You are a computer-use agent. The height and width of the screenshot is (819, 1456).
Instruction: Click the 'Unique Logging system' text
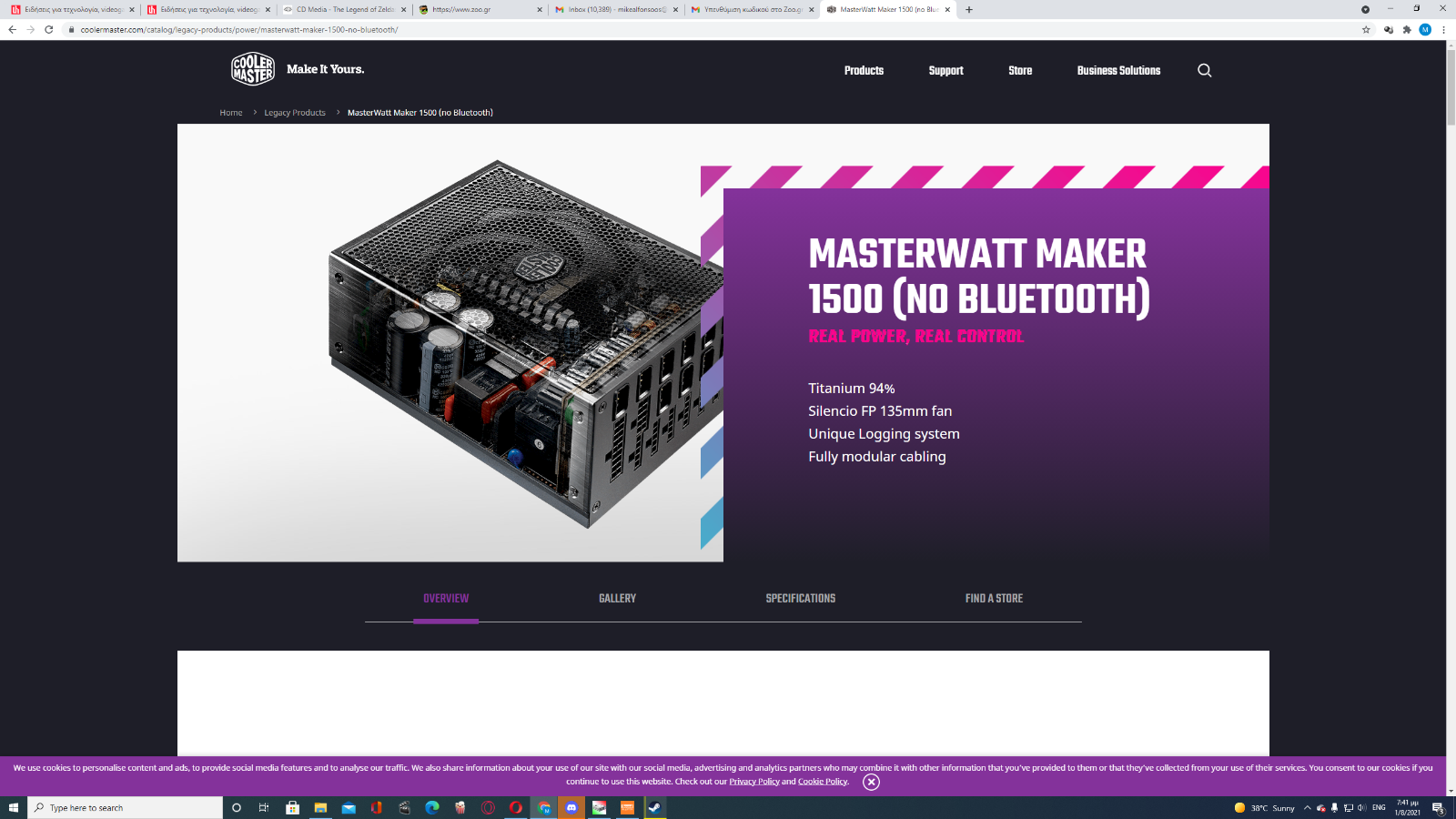884,434
